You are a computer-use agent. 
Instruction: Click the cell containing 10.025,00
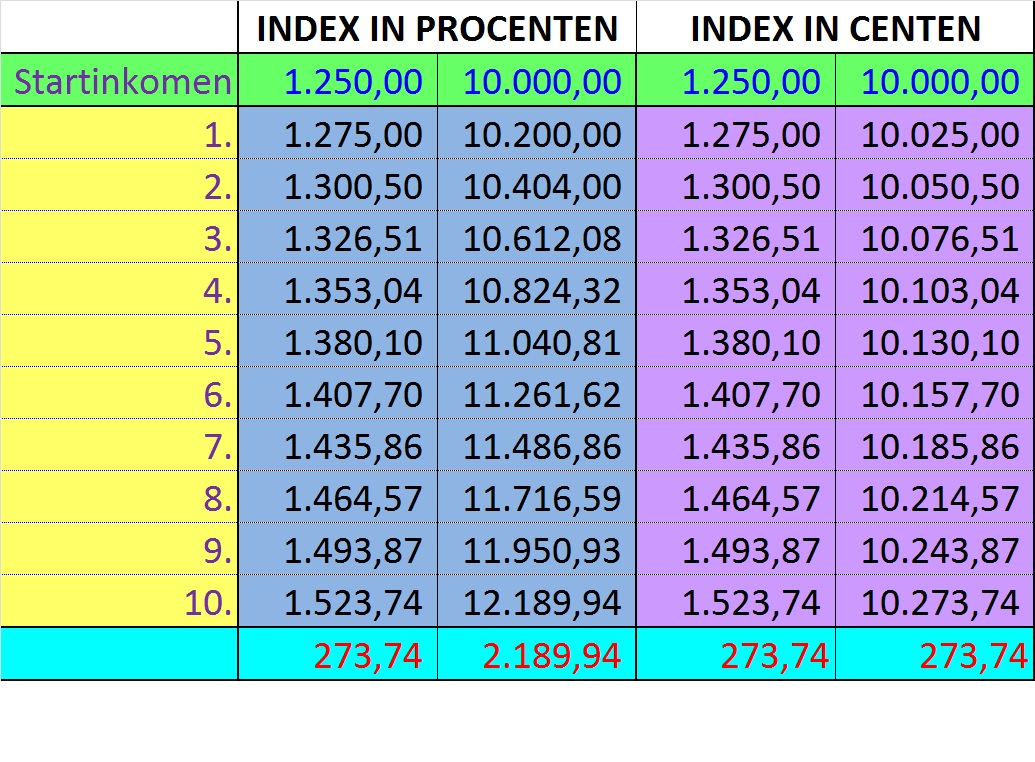[935, 134]
